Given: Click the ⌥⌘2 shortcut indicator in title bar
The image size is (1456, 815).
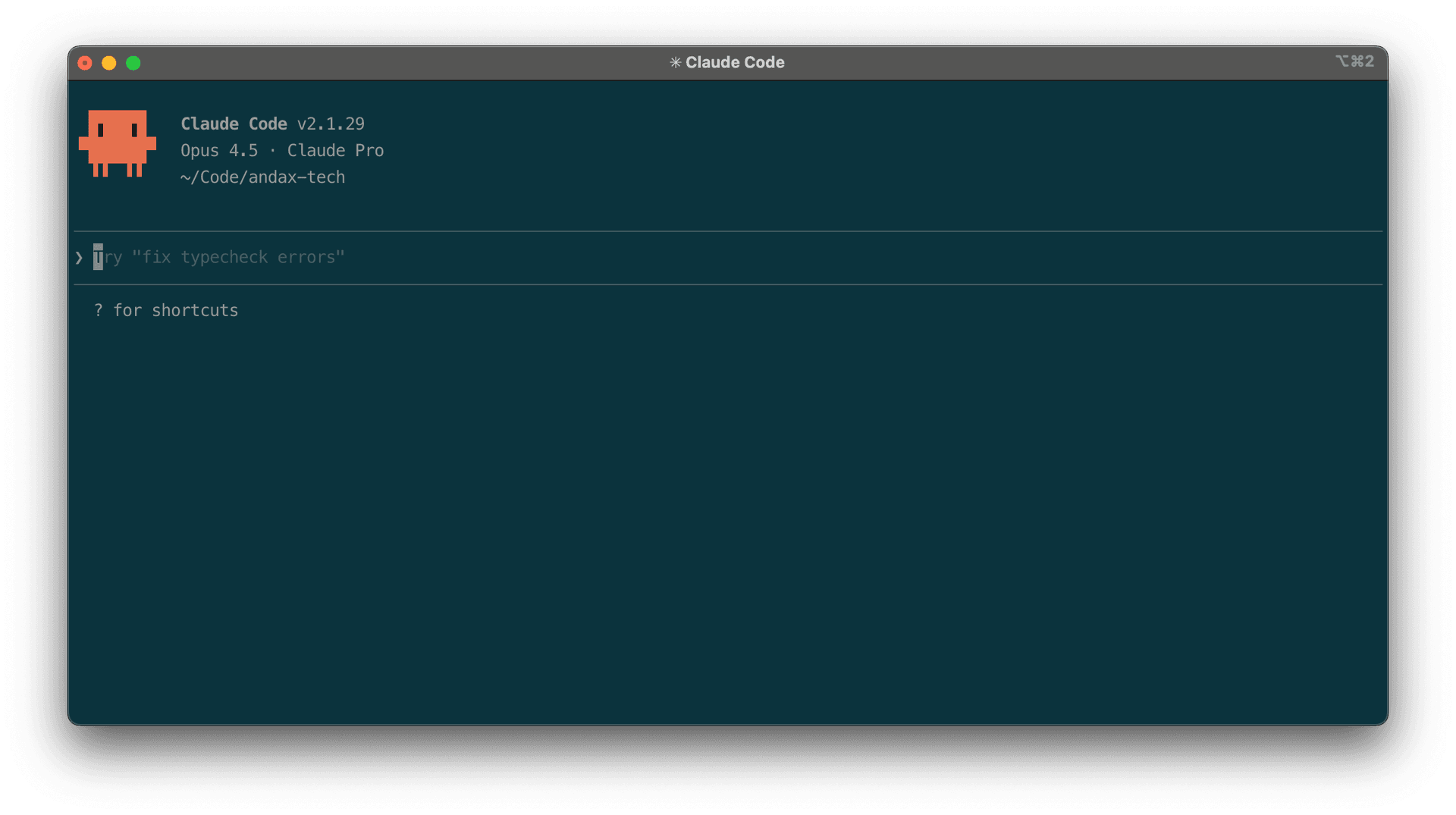Looking at the screenshot, I should click(x=1354, y=61).
